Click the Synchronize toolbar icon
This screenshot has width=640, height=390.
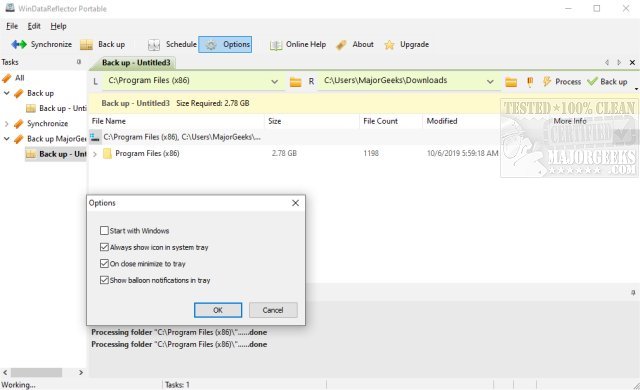click(19, 44)
